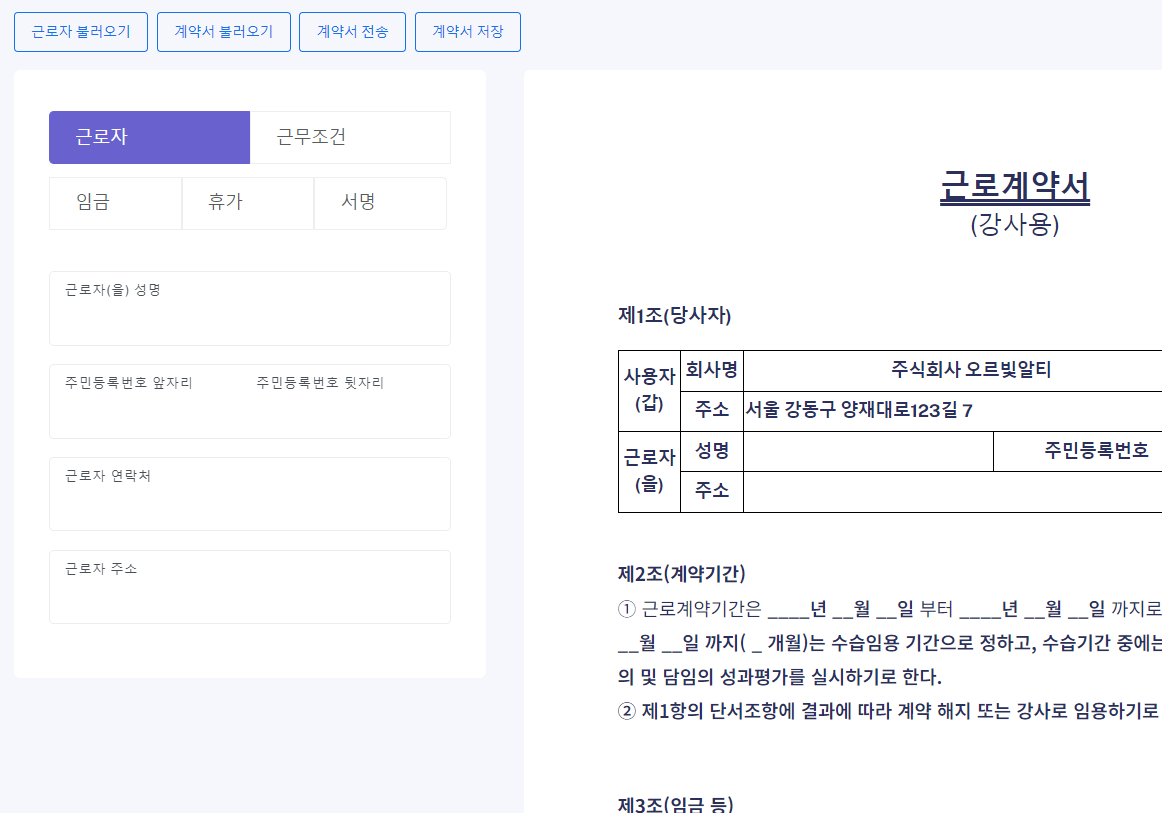Save the contract via 계약서 저장
The width and height of the screenshot is (1162, 813).
[467, 32]
